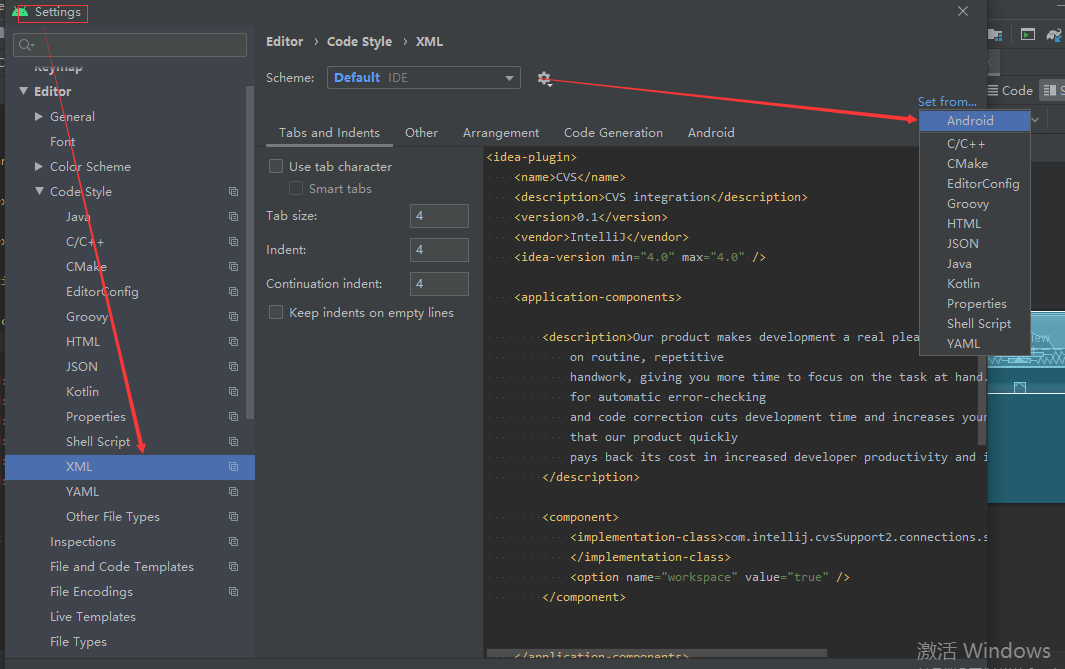Enable Use tab character checkbox
This screenshot has width=1065, height=669.
click(276, 166)
